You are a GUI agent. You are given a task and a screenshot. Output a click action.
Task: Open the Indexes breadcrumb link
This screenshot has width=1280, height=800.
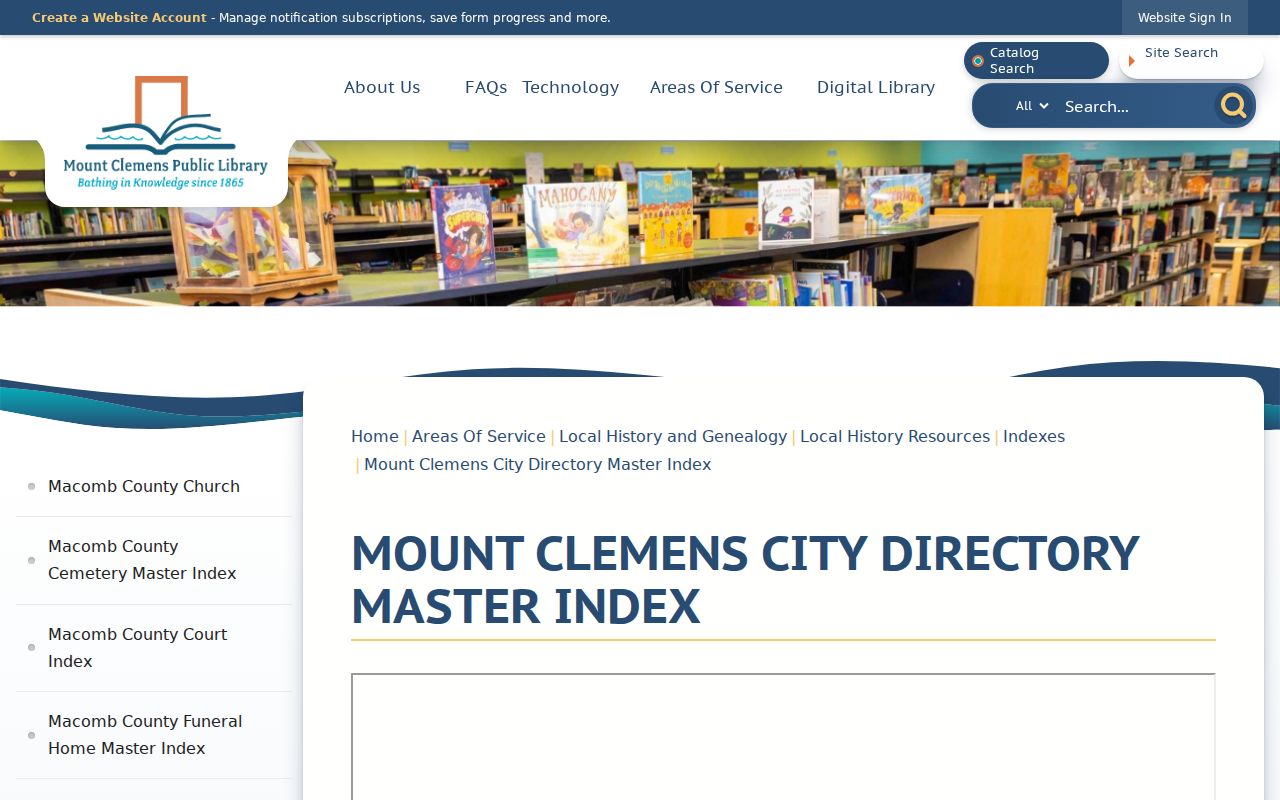point(1034,436)
